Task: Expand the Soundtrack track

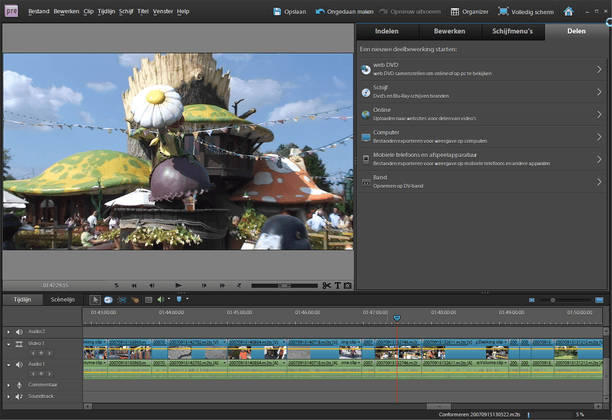Action: pyautogui.click(x=8, y=396)
